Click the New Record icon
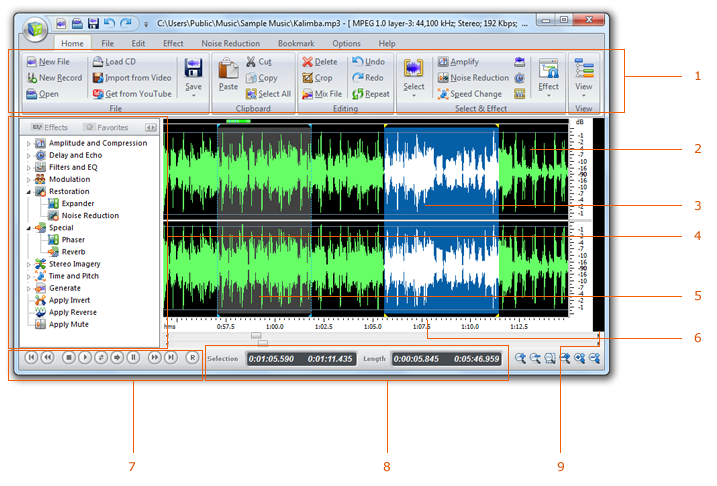This screenshot has height=486, width=717. click(x=32, y=78)
